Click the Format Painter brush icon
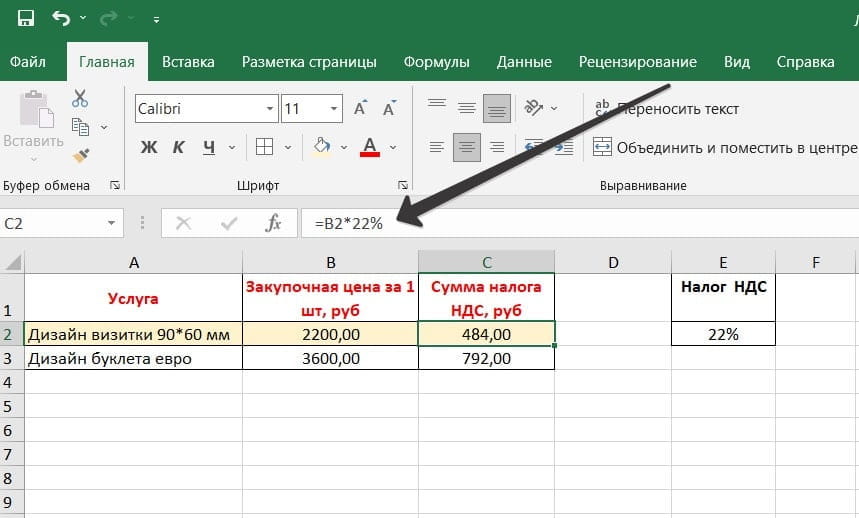This screenshot has height=518, width=859. (81, 156)
